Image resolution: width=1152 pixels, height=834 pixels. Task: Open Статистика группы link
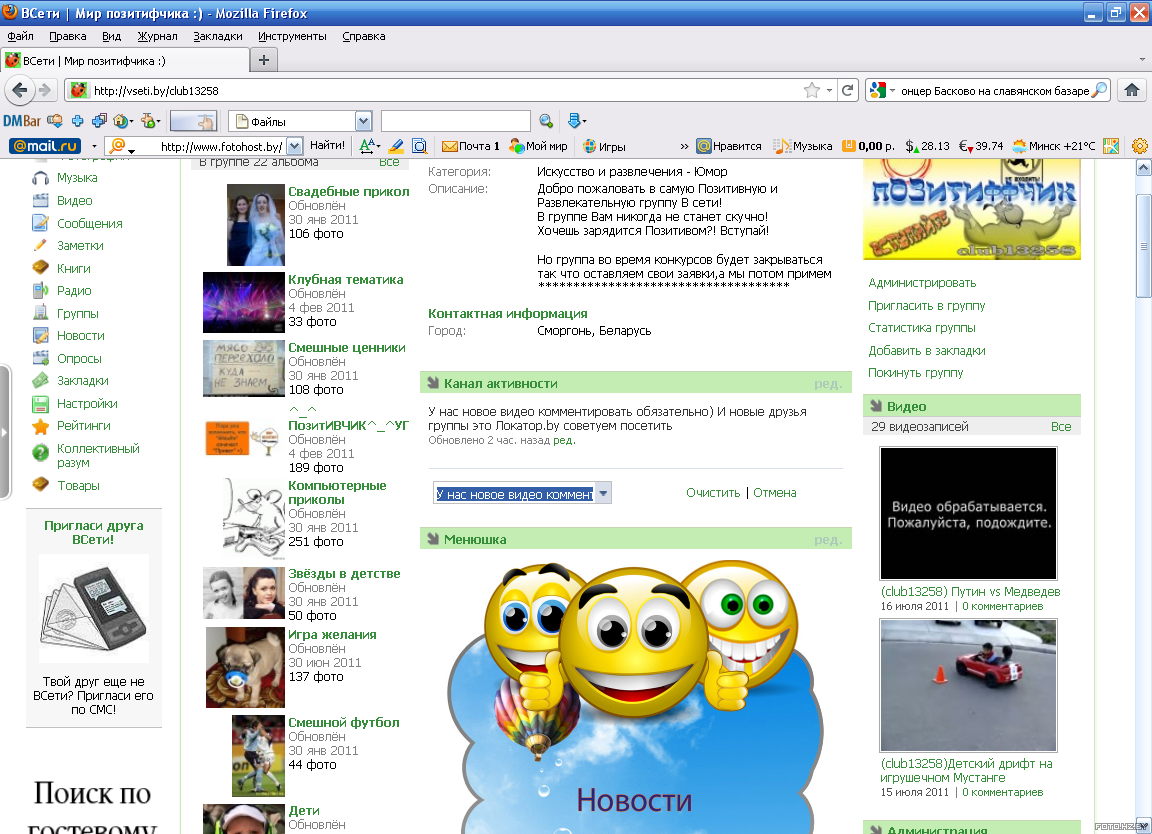coord(921,328)
